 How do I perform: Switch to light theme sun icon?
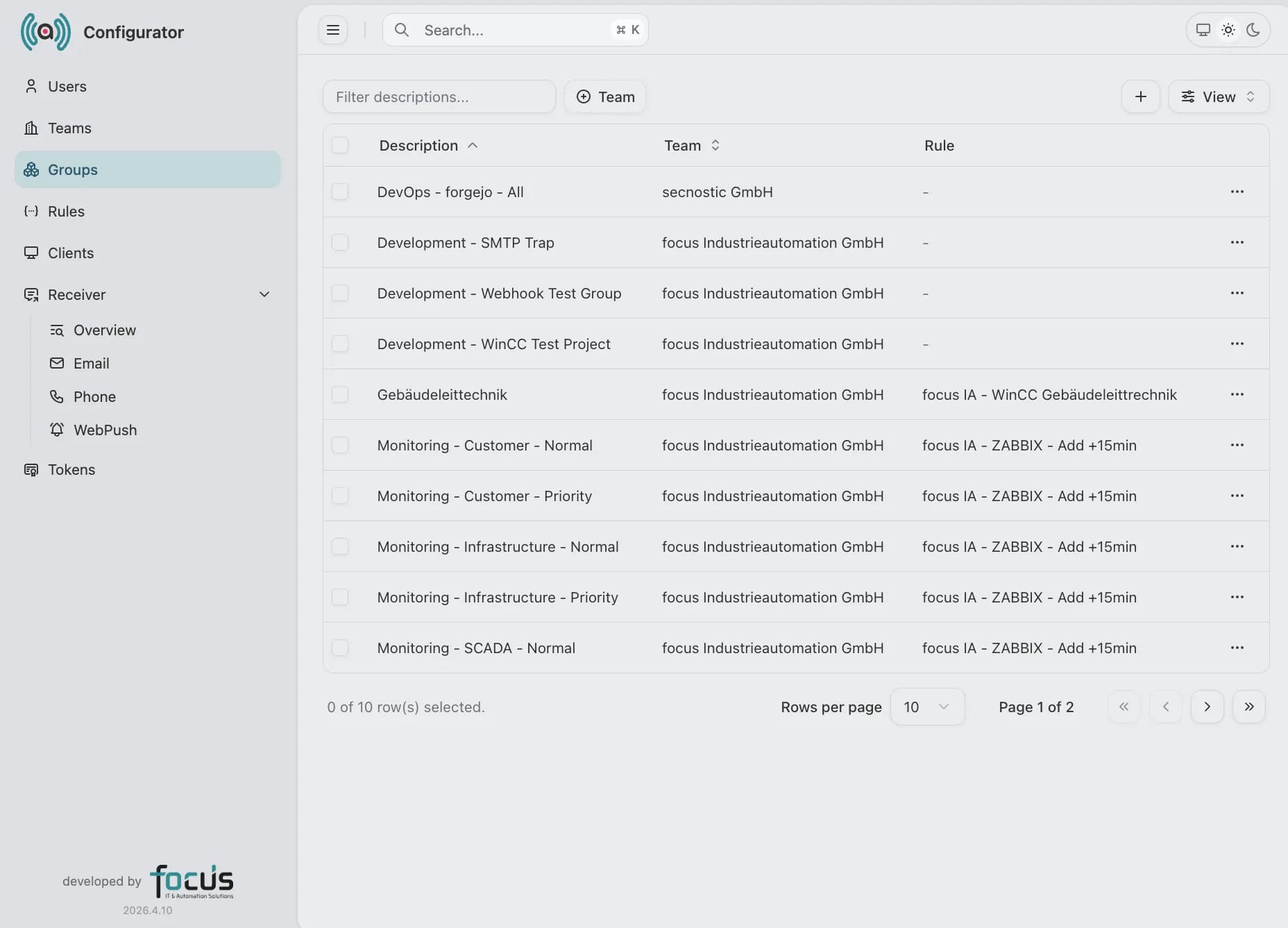1228,30
